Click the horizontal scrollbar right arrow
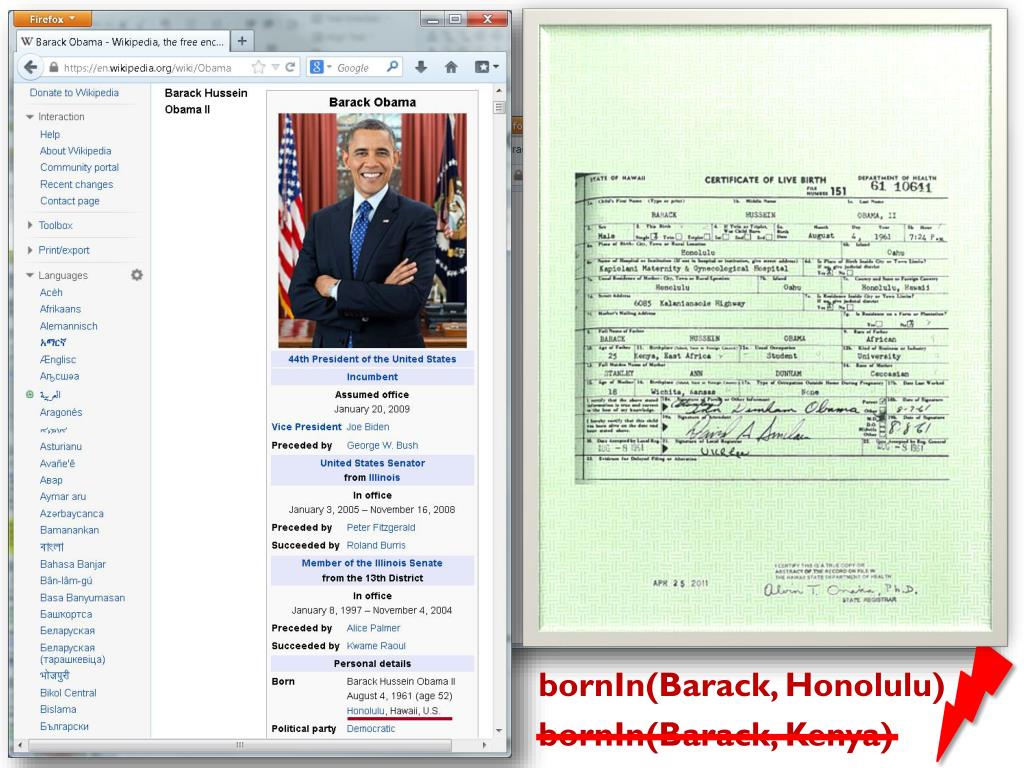 [484, 744]
